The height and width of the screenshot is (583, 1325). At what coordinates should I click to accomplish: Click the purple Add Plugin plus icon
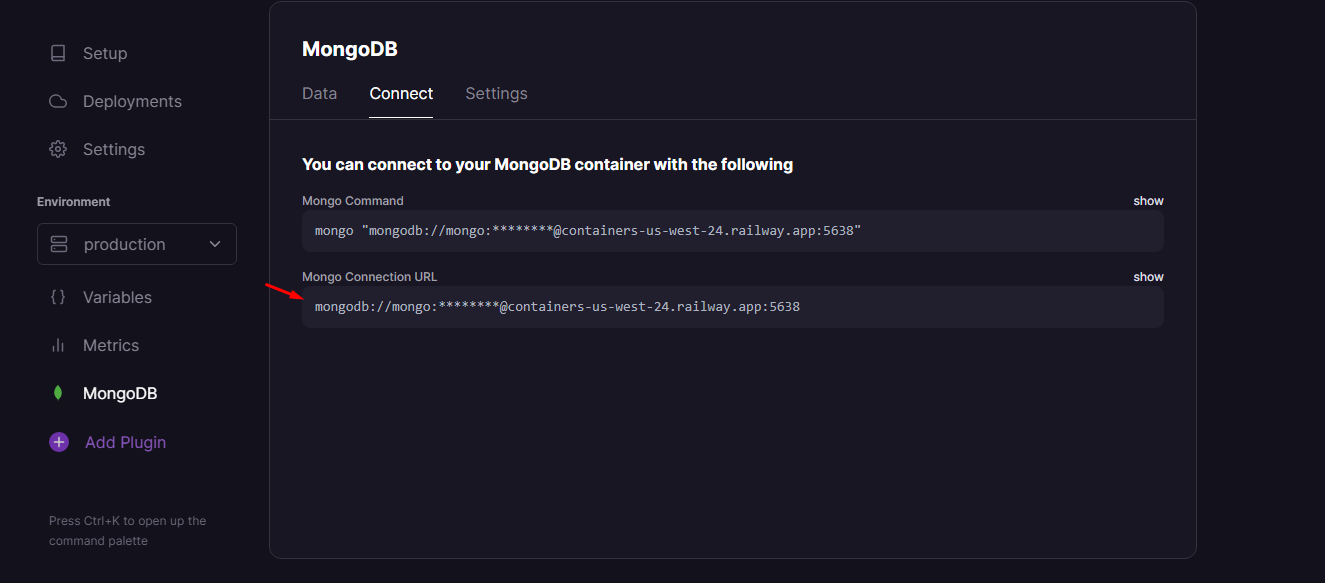pos(59,442)
